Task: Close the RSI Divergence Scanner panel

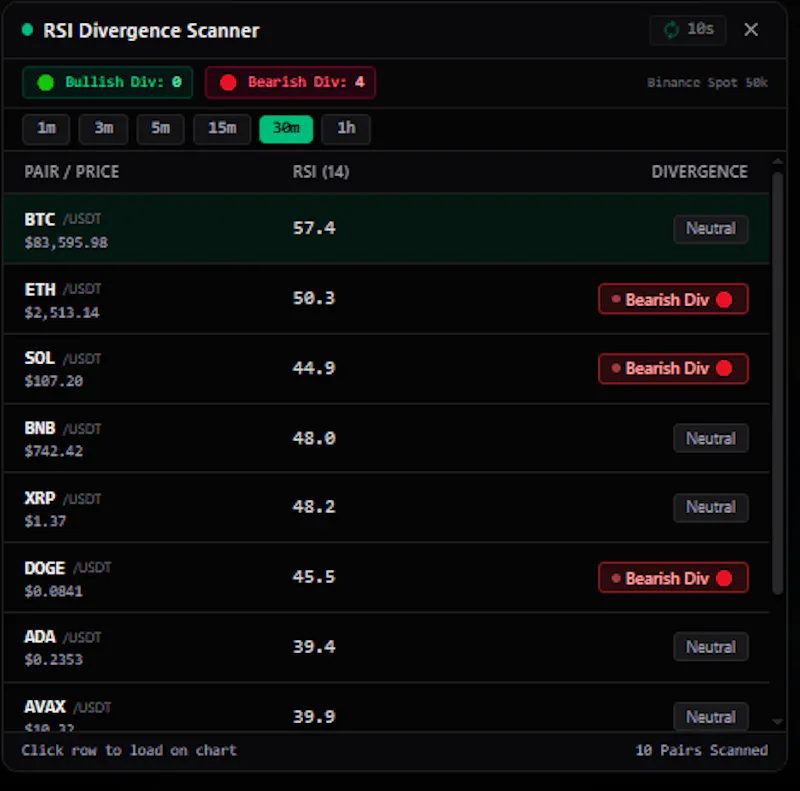Action: click(x=751, y=30)
